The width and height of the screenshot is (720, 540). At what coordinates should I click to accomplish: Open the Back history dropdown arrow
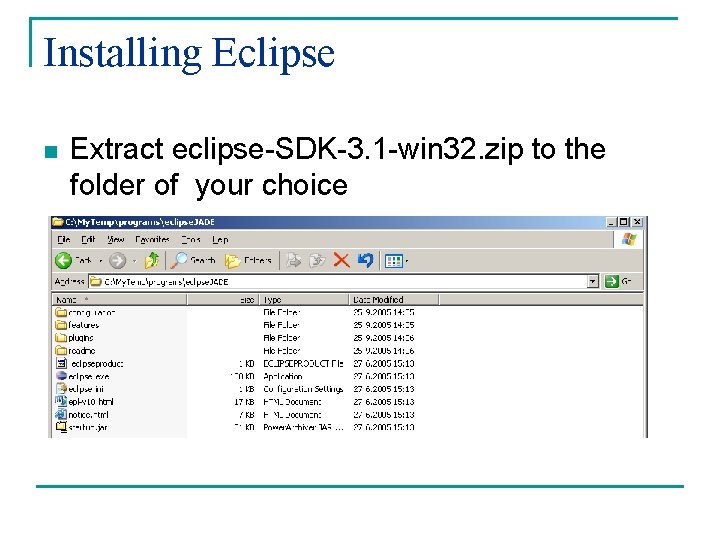pos(100,261)
